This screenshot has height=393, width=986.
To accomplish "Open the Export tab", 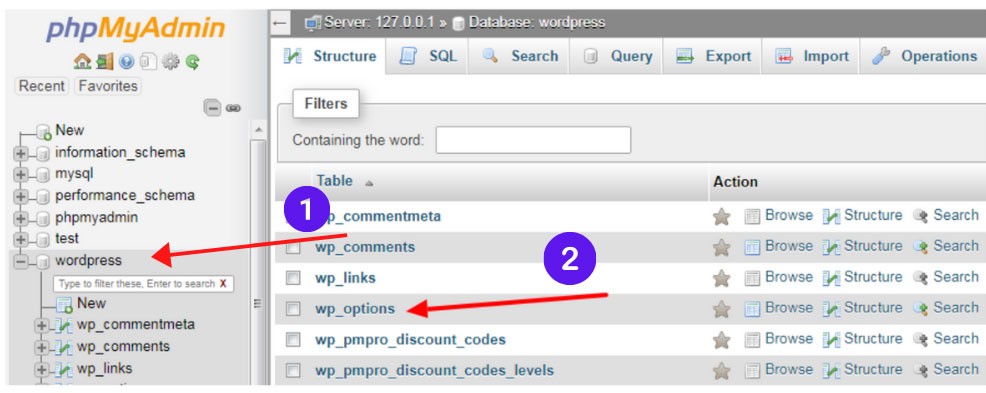I will pos(713,56).
